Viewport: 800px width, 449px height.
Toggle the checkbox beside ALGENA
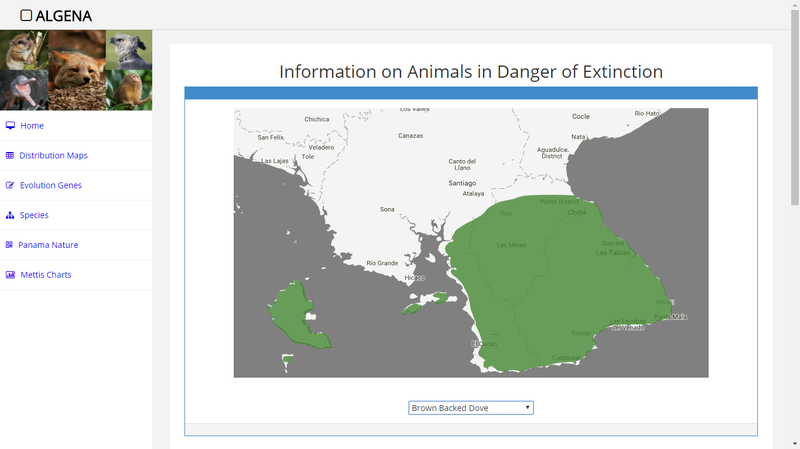tap(26, 15)
